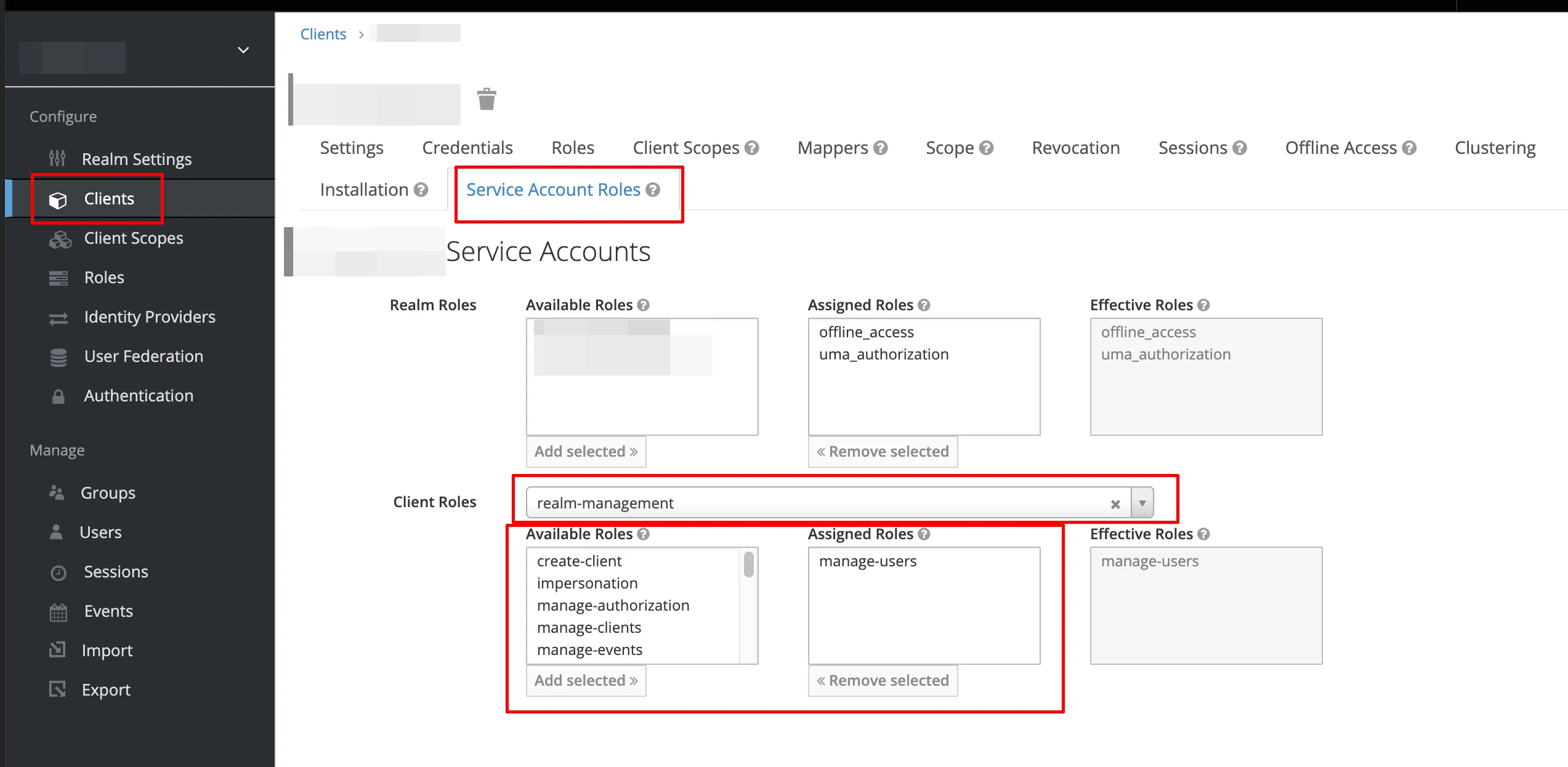Open Authentication with the lock icon
The image size is (1568, 767).
[x=138, y=396]
